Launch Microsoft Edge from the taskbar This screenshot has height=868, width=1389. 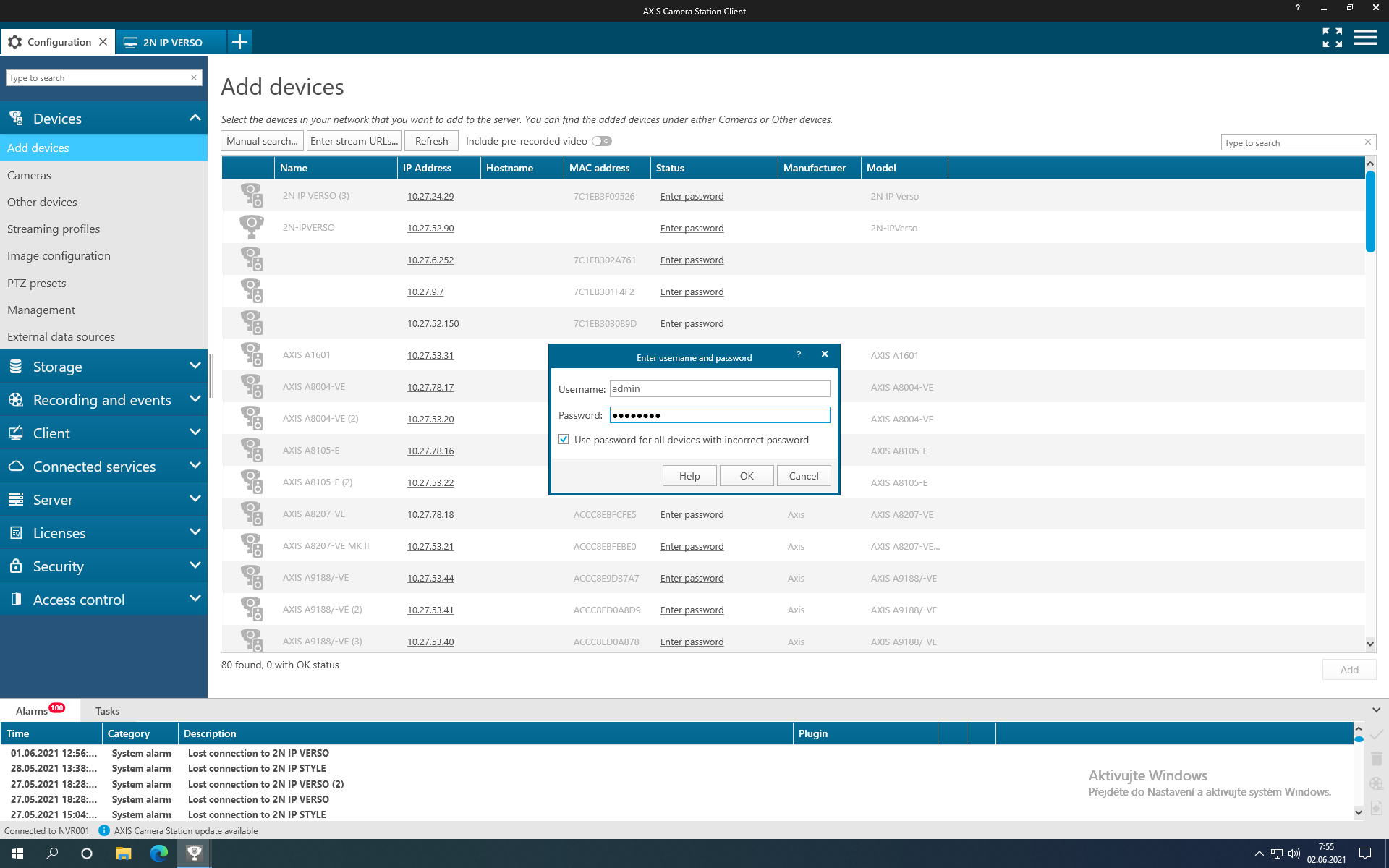(x=158, y=854)
